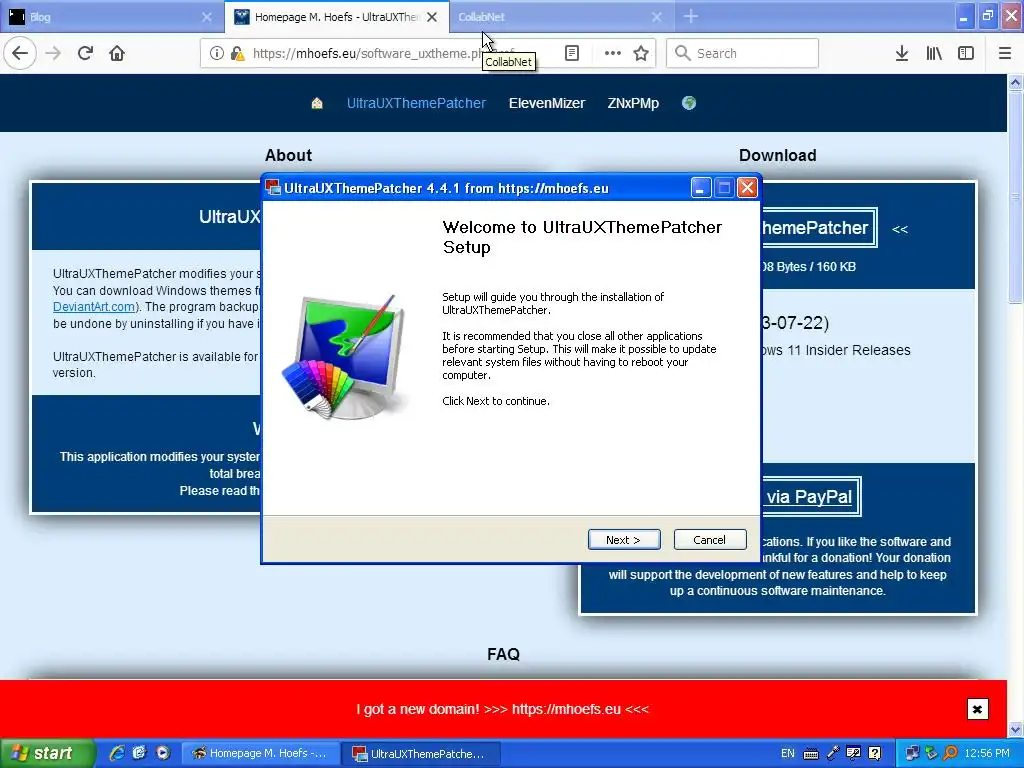Close the setup wizard window
1024x768 pixels.
point(747,188)
